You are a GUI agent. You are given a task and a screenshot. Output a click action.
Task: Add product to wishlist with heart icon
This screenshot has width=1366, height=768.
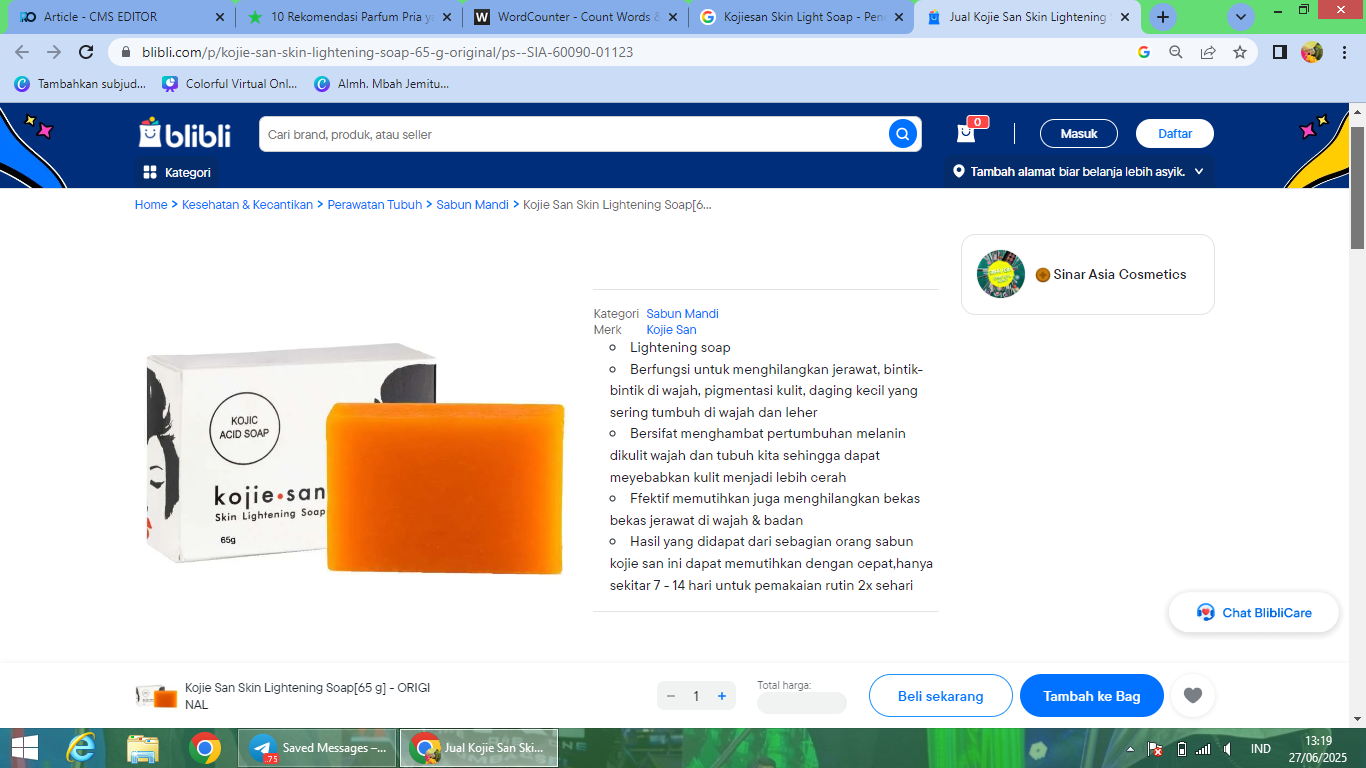pyautogui.click(x=1192, y=696)
